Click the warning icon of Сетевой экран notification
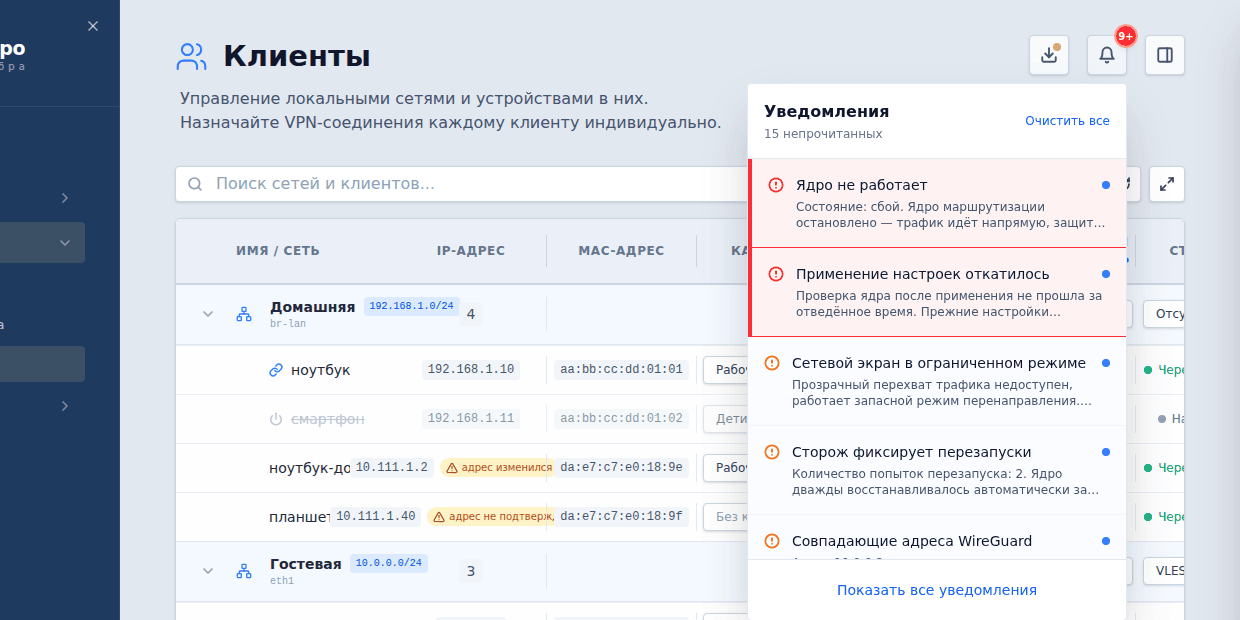This screenshot has height=620, width=1240. [x=772, y=363]
